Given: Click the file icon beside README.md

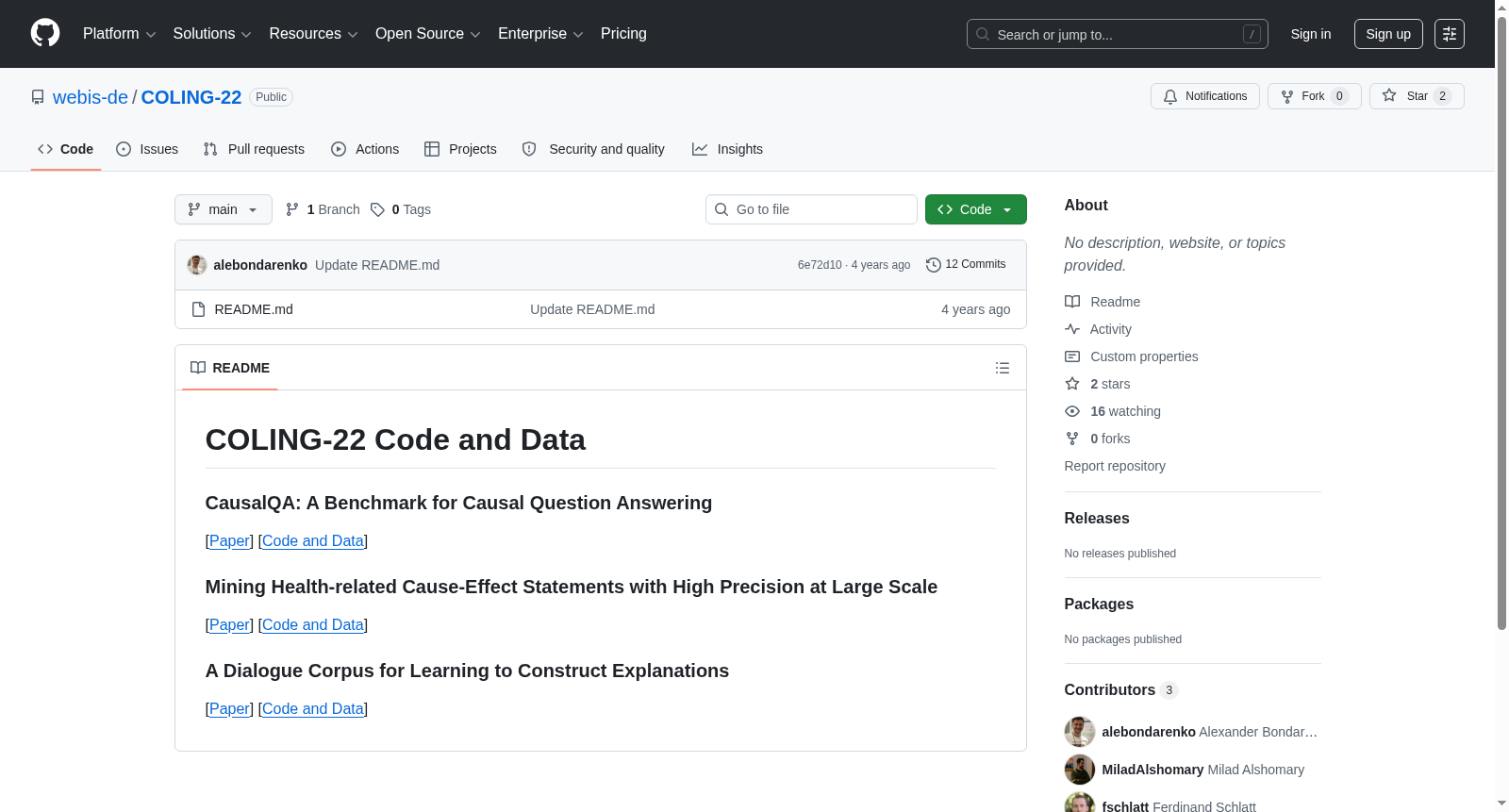Looking at the screenshot, I should (x=198, y=309).
